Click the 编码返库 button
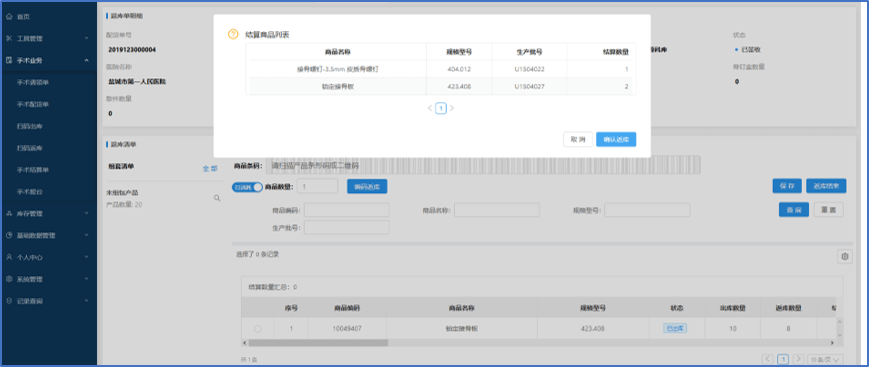Screen dimensions: 869x367 coord(367,187)
